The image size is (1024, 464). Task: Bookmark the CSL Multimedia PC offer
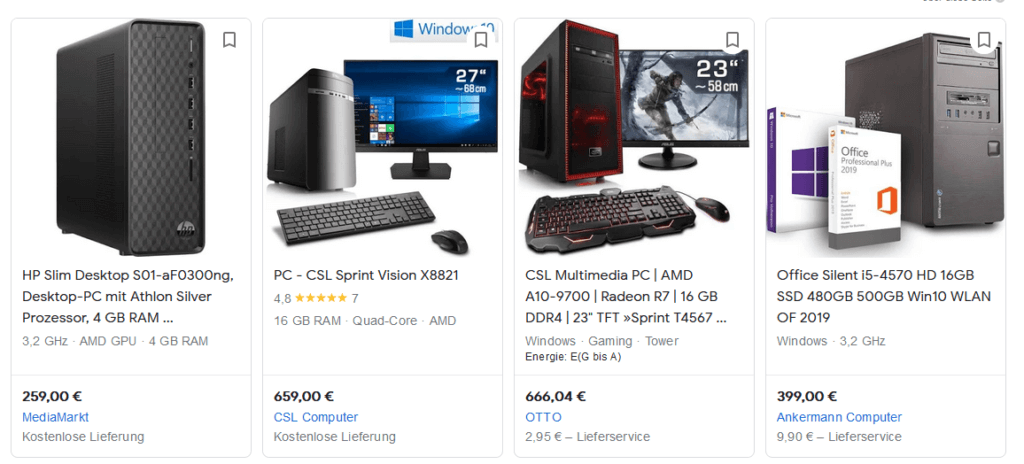pos(732,40)
